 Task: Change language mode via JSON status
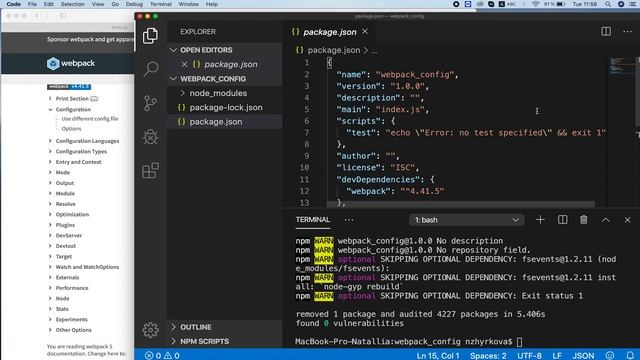coord(583,356)
